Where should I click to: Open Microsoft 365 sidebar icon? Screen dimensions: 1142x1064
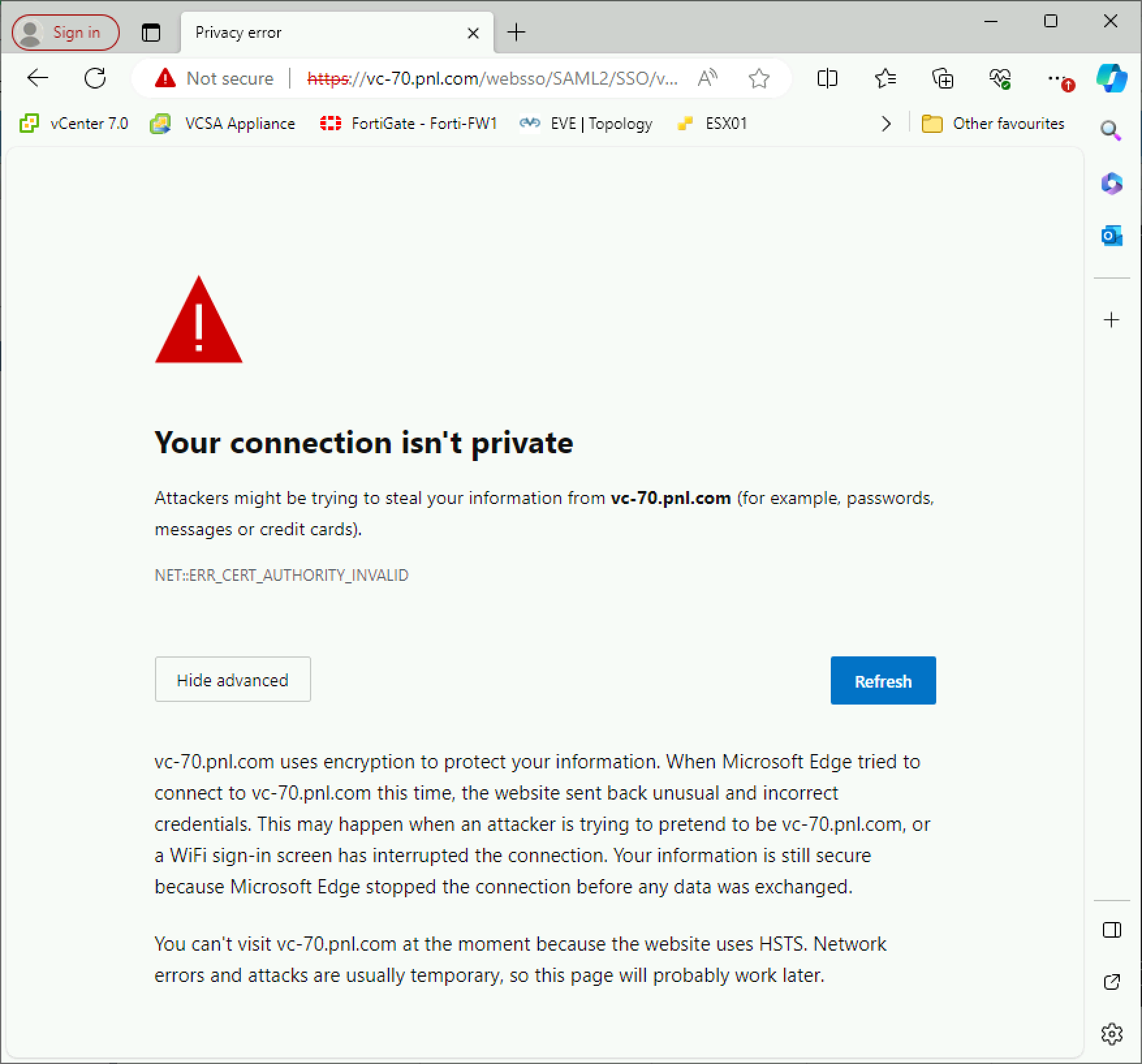click(1111, 184)
